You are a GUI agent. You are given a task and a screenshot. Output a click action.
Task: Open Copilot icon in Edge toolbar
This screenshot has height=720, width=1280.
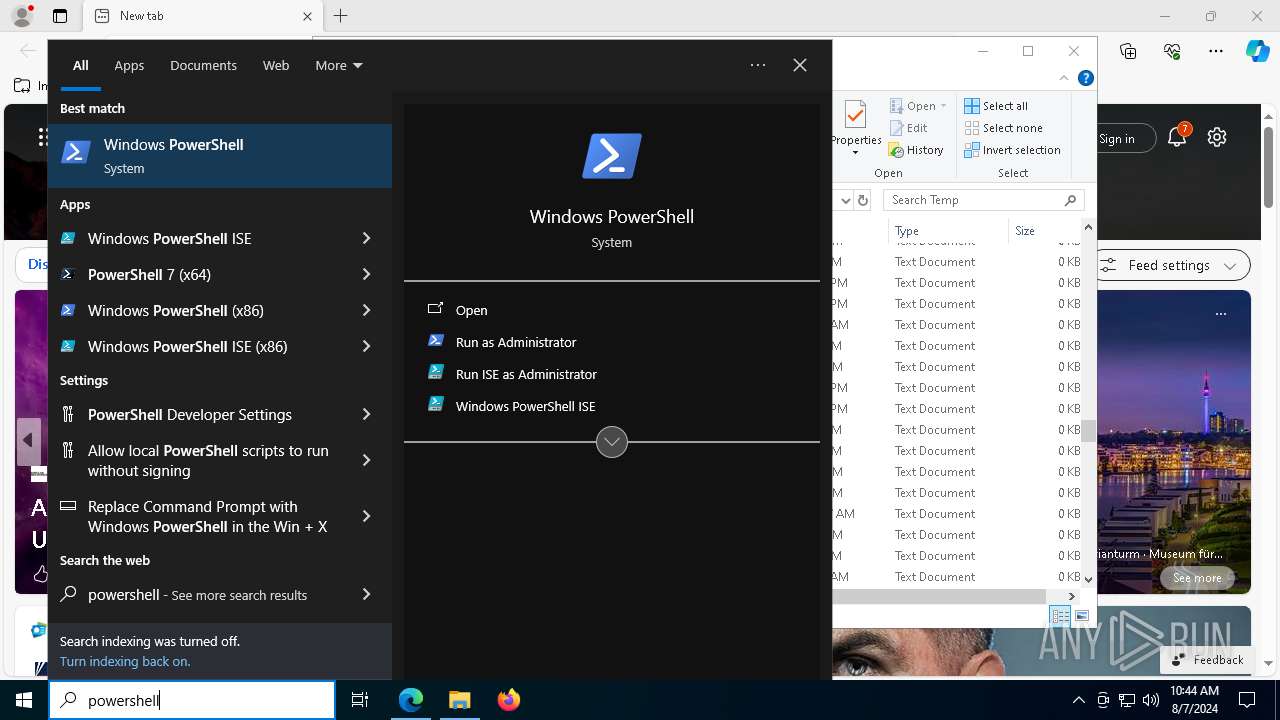point(1257,51)
